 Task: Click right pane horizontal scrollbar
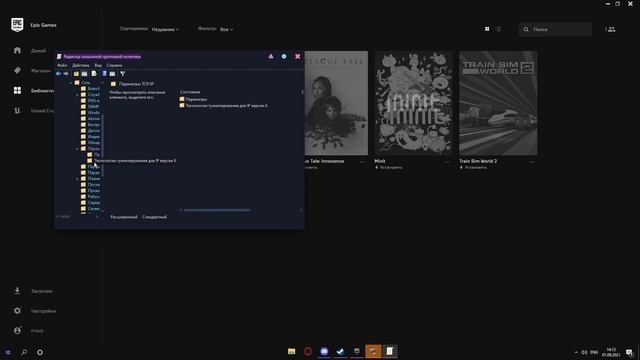[x=217, y=210]
